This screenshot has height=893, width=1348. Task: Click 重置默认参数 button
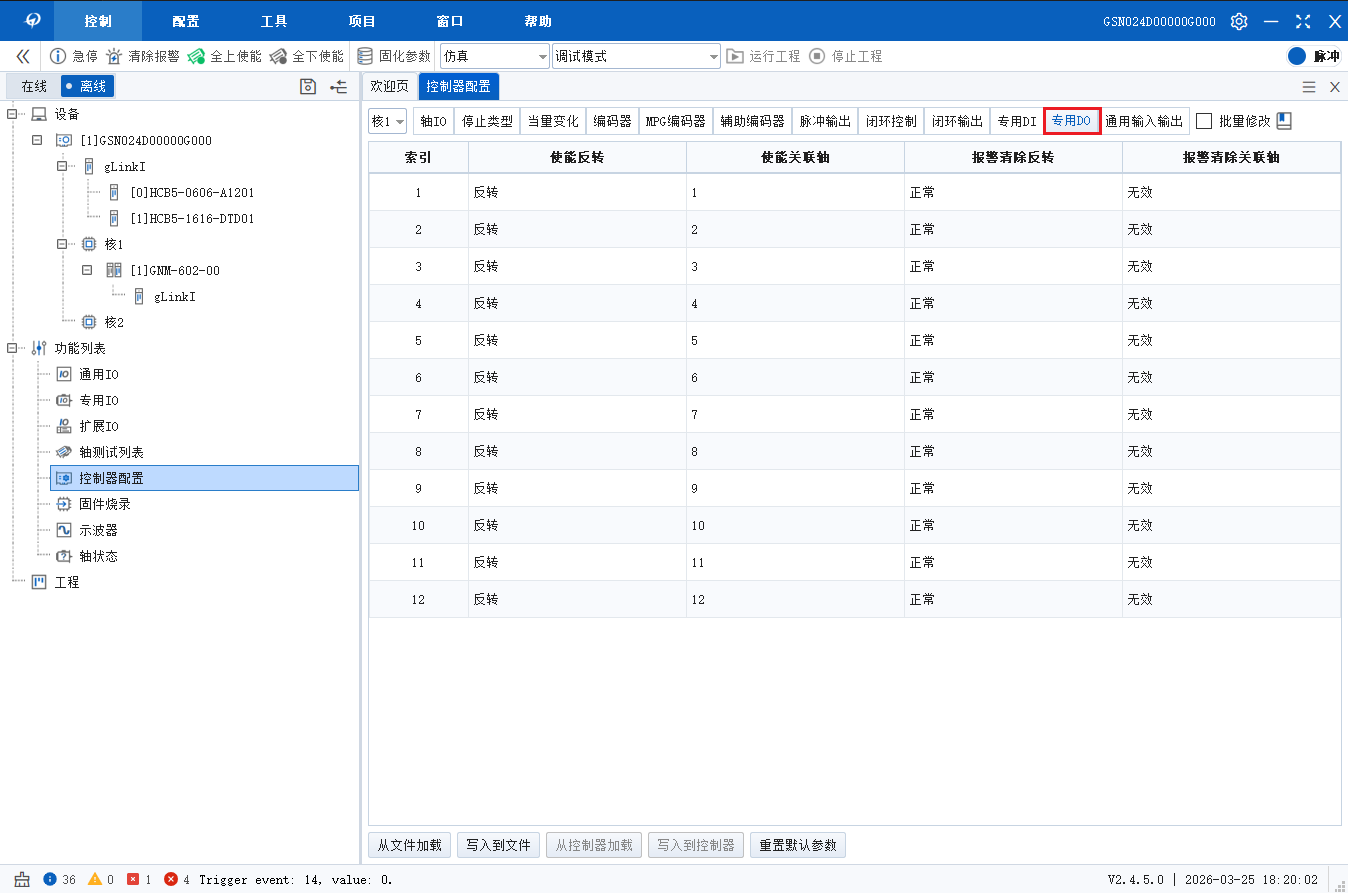[x=798, y=845]
